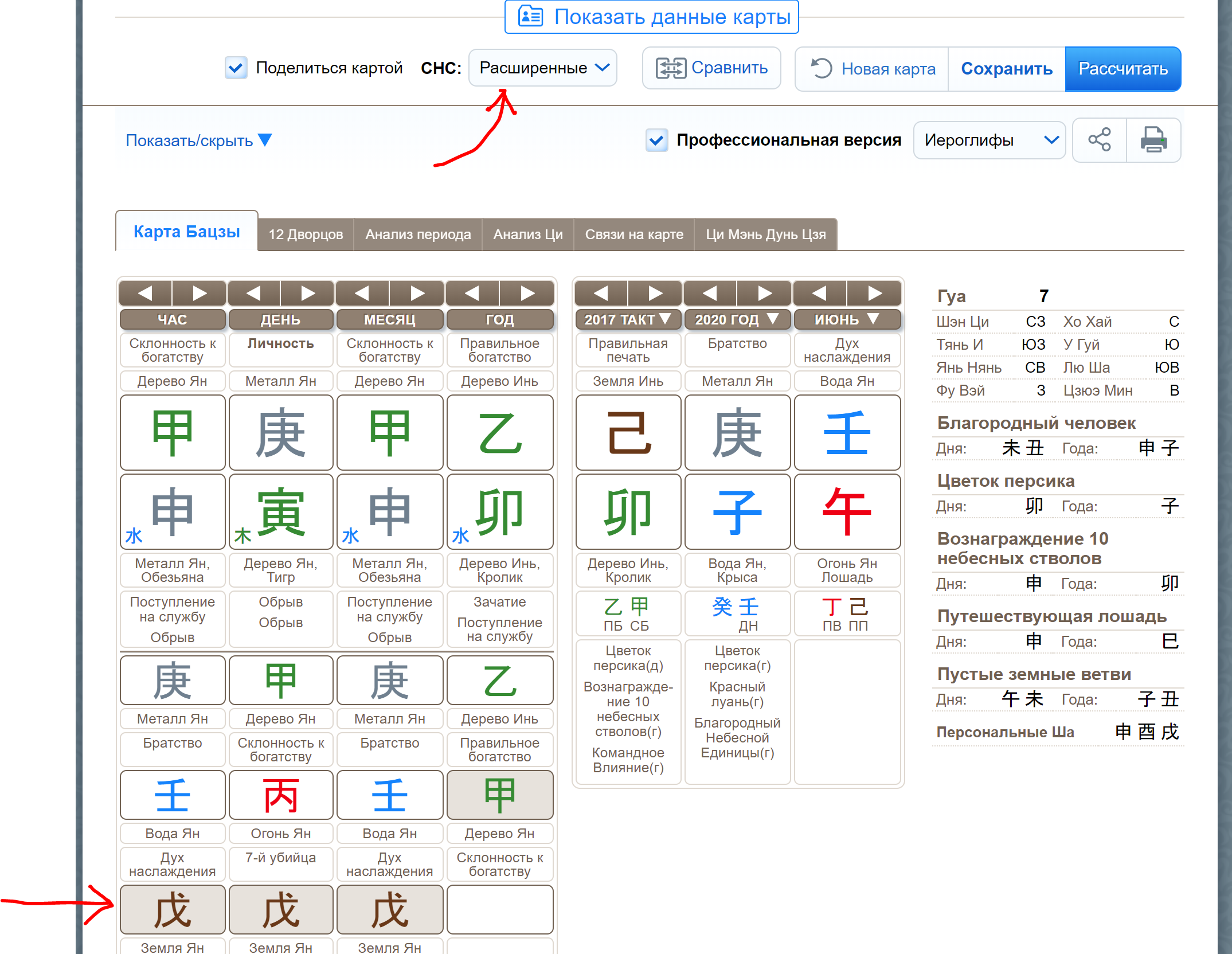Toggle the Профессиональная версия checkbox
Screen dimensions: 1232x954
pos(656,140)
